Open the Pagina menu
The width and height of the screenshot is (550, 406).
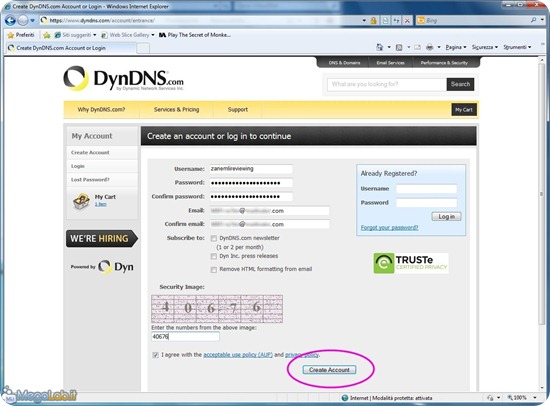[x=456, y=47]
